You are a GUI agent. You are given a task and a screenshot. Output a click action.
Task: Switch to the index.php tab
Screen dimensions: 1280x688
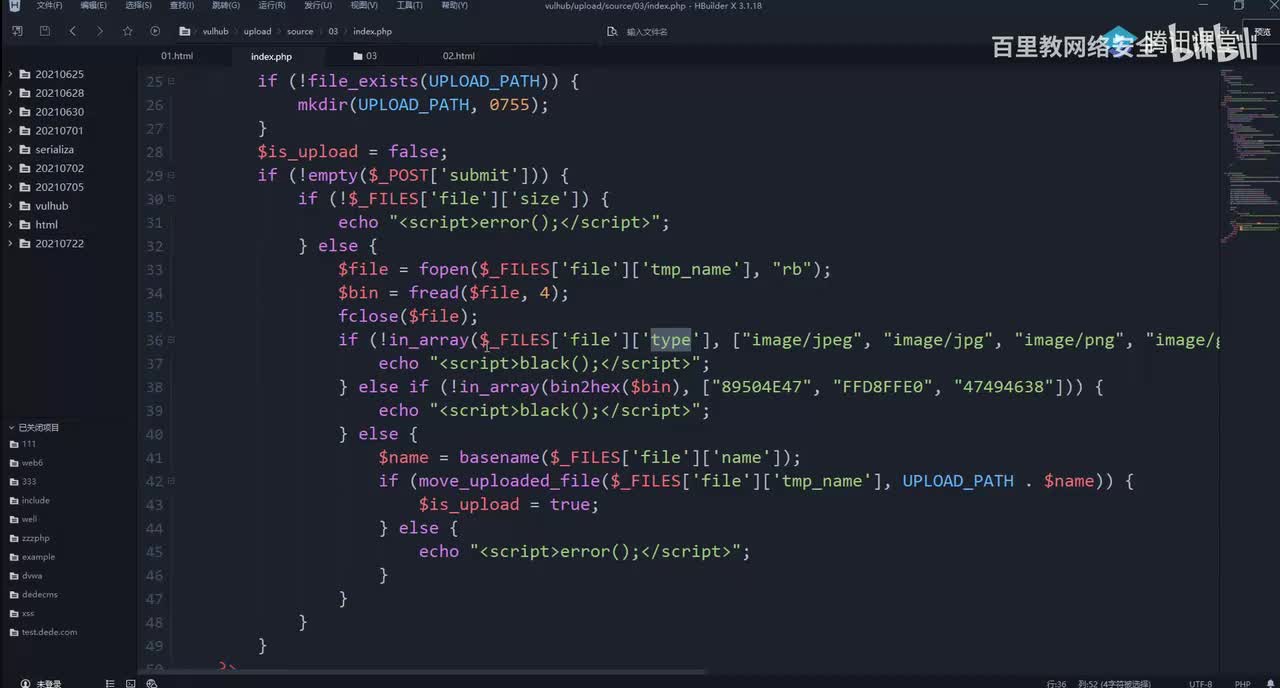(x=271, y=56)
